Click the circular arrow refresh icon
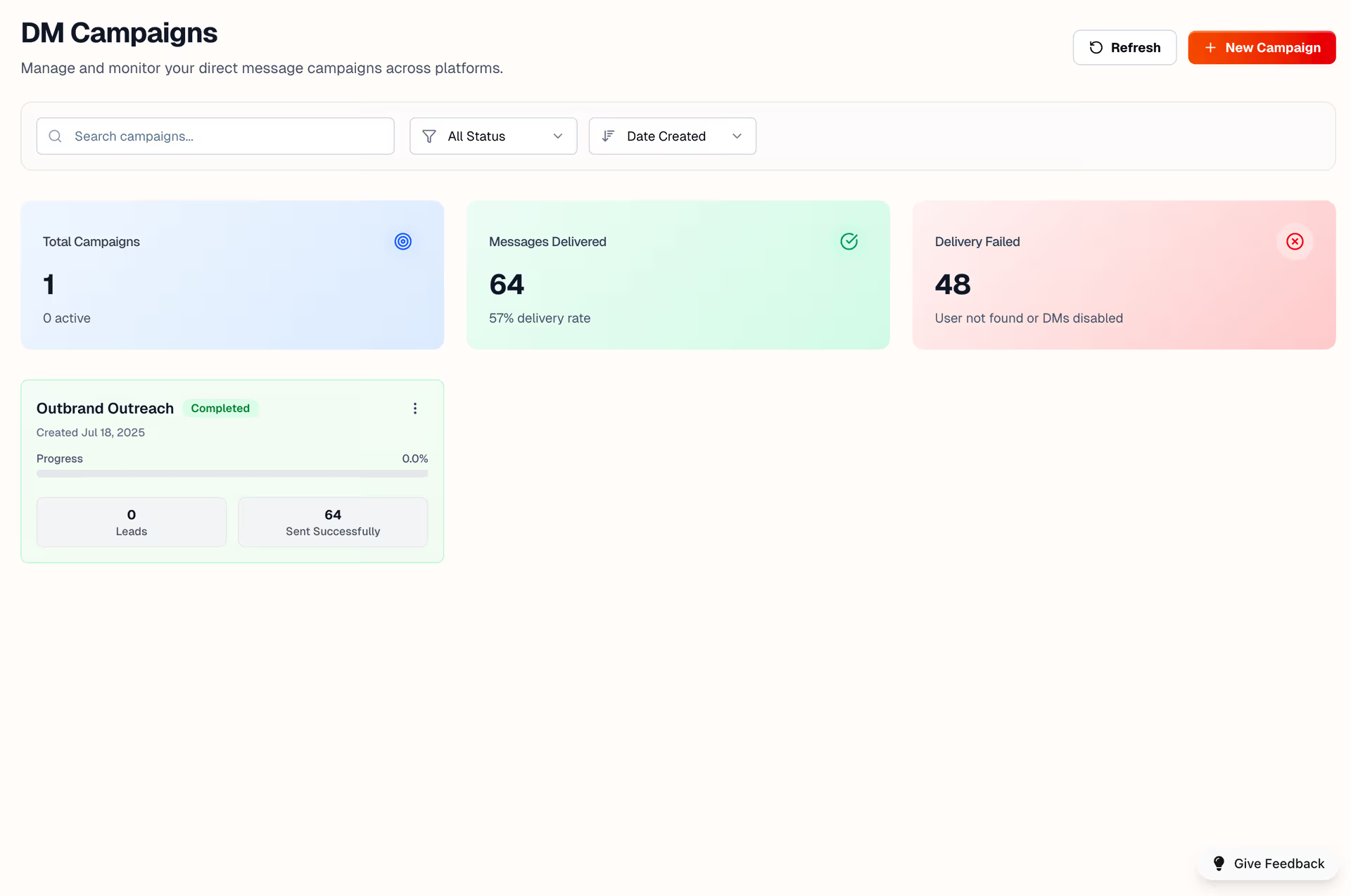 tap(1096, 48)
